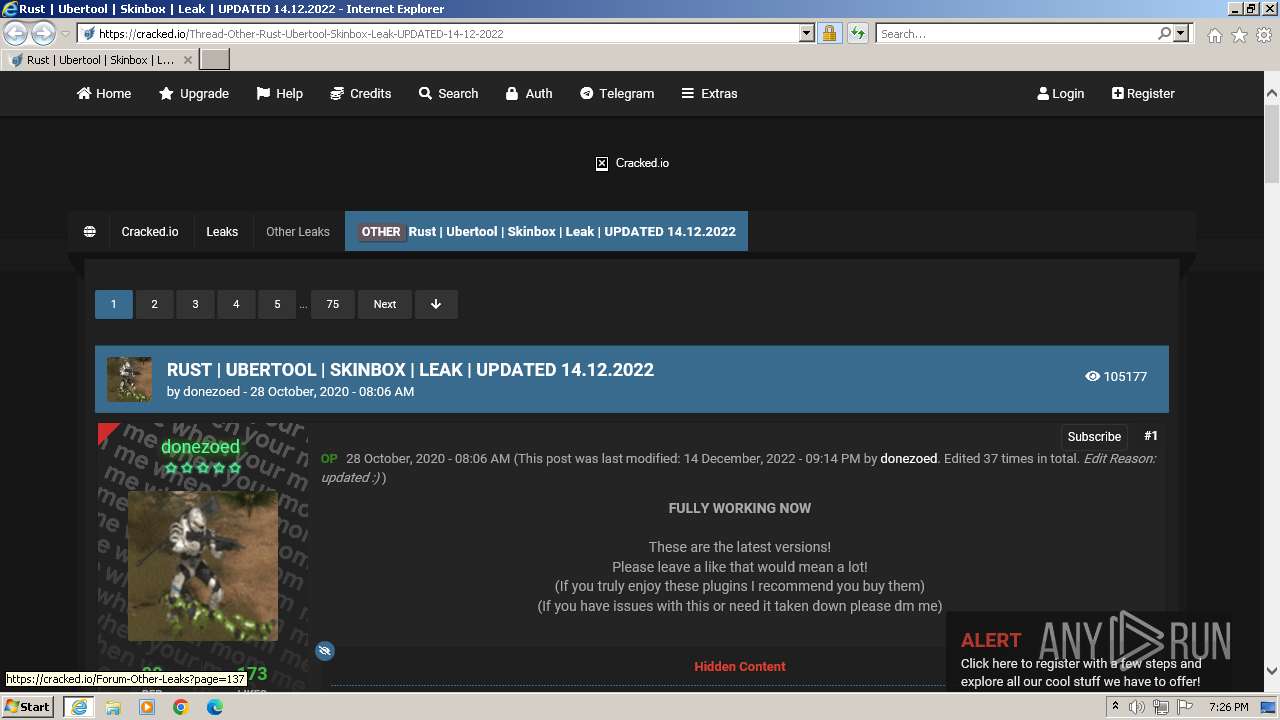Viewport: 1280px width, 720px height.
Task: Open Cracked.io breadcrumb link
Action: point(150,231)
